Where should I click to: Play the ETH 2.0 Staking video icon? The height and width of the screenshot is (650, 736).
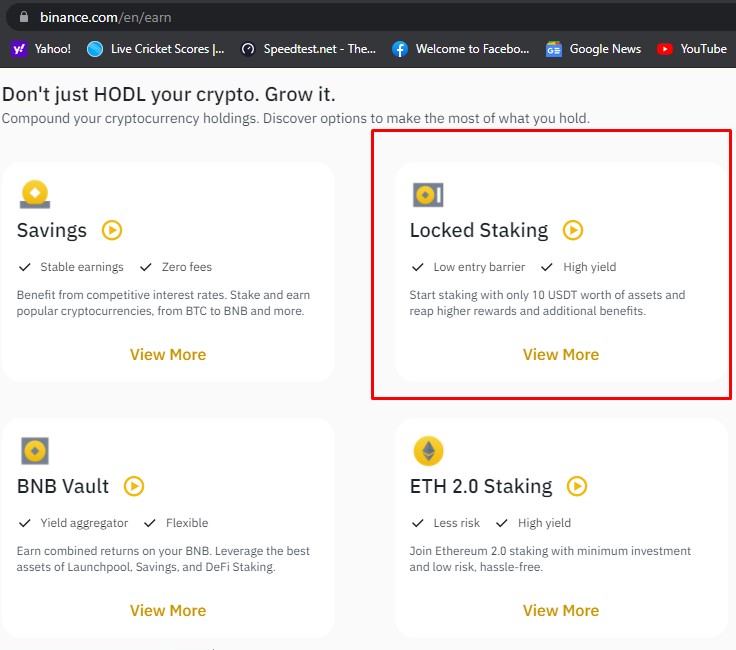(x=577, y=486)
